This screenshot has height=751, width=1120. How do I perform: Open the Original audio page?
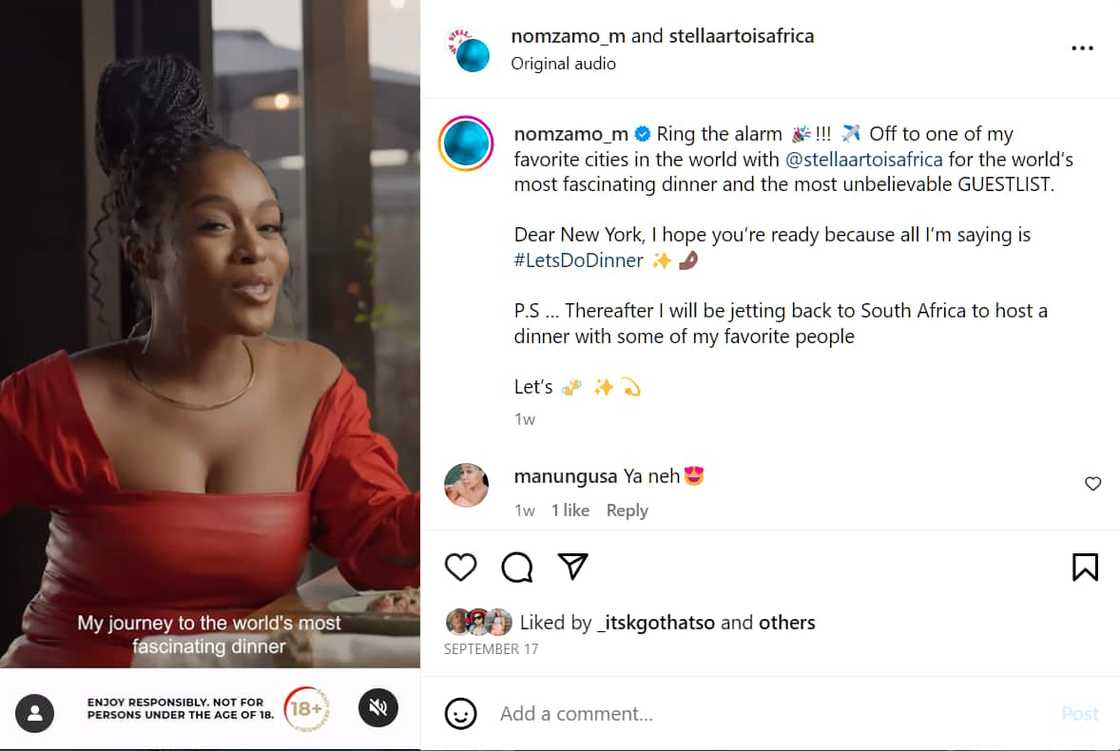tap(563, 64)
